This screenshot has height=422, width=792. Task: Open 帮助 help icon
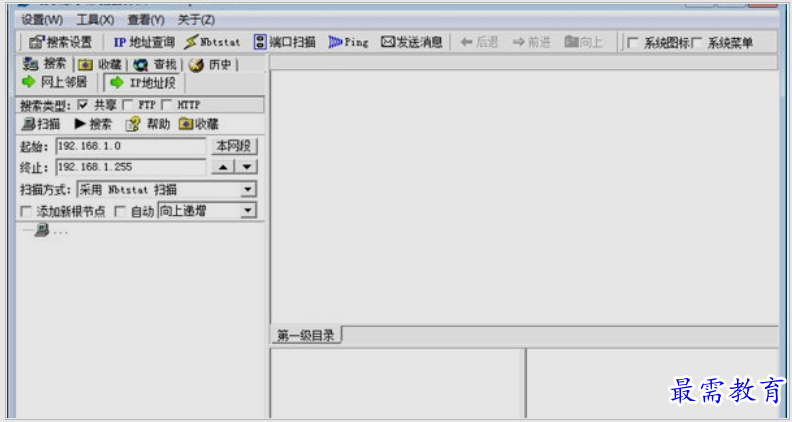[147, 124]
